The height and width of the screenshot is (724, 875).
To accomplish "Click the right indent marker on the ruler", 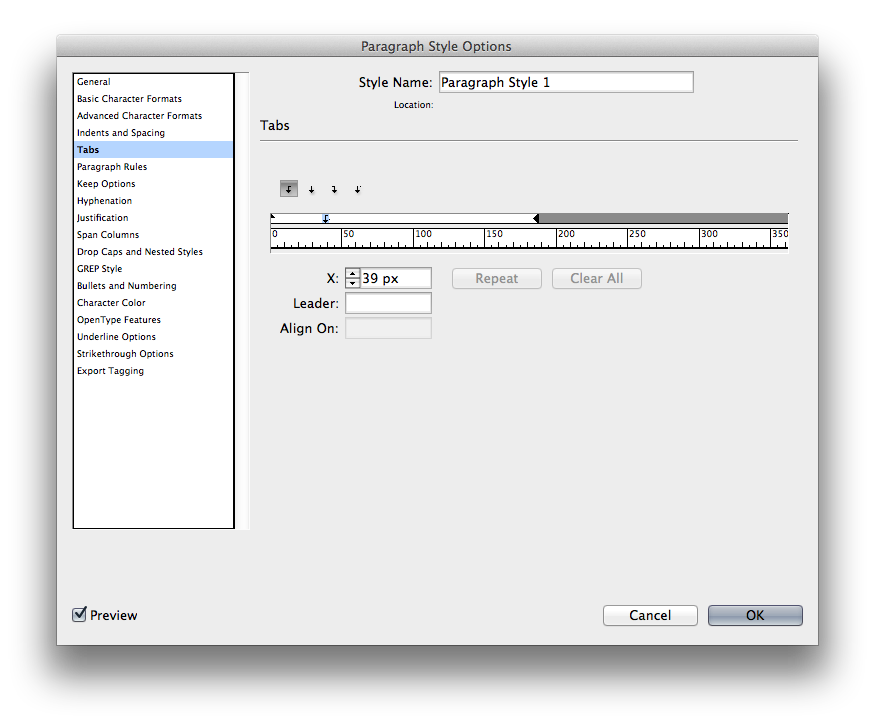I will 536,218.
